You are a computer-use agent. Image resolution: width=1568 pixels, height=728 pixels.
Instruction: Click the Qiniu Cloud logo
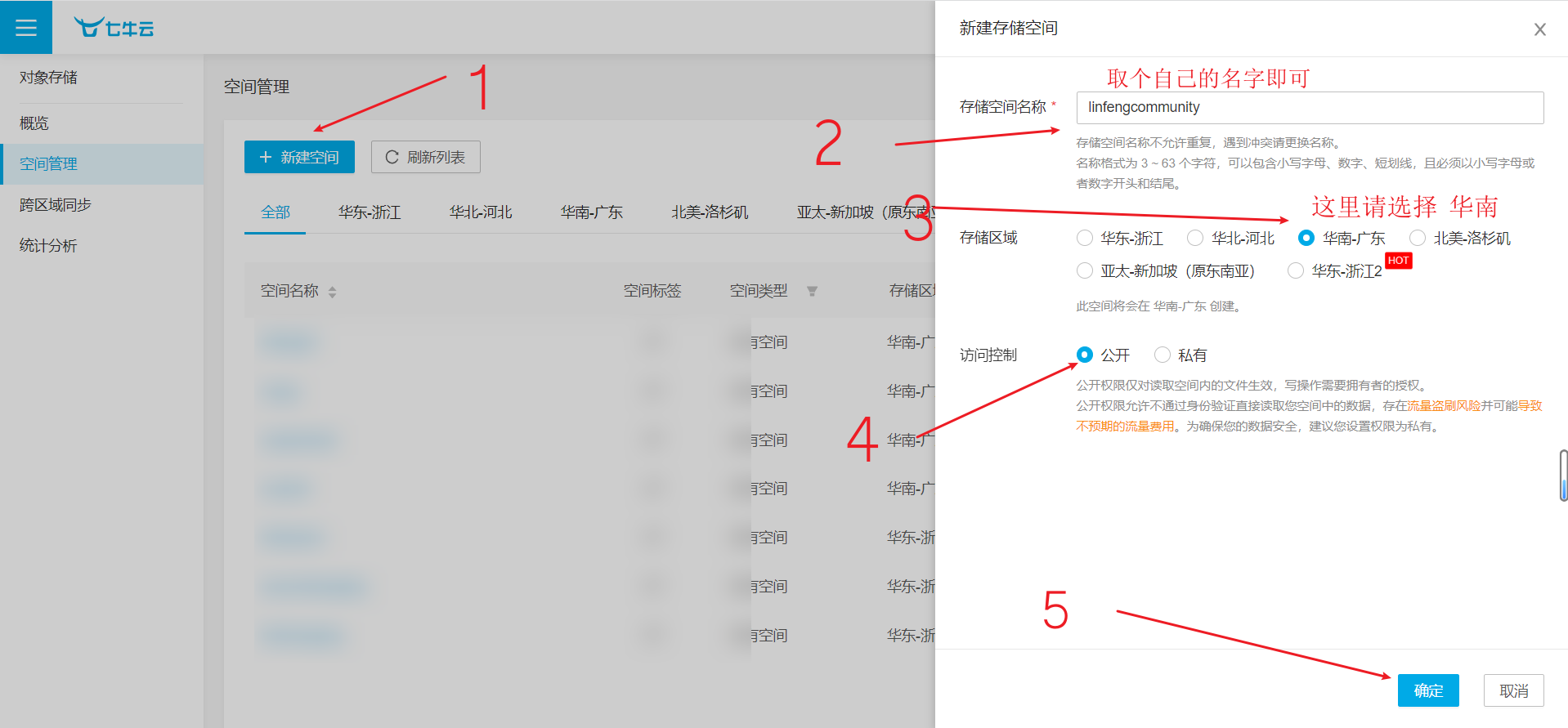[114, 28]
